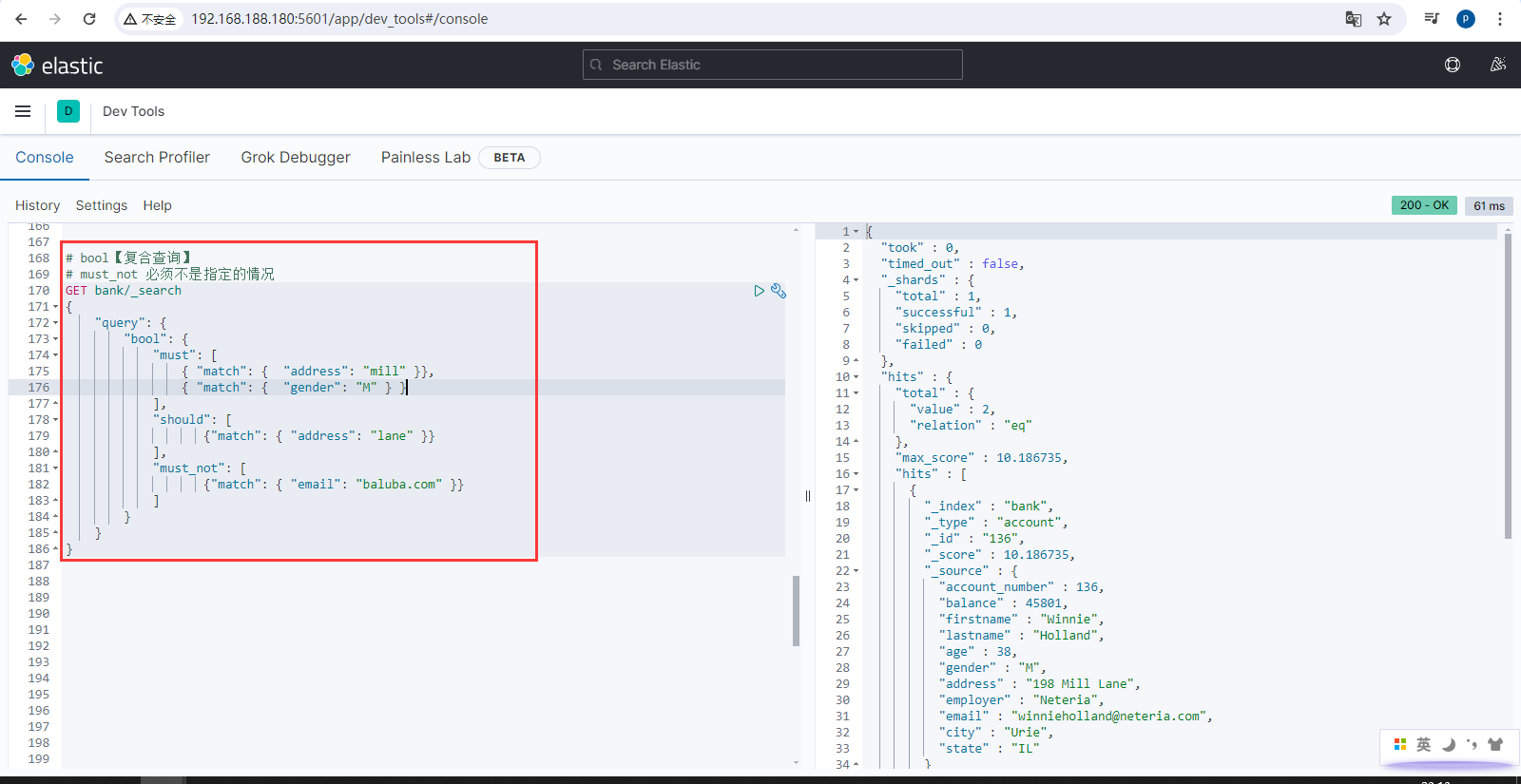This screenshot has height=784, width=1521.
Task: Click the editor vertical scrollbar thumb
Action: coord(796,610)
